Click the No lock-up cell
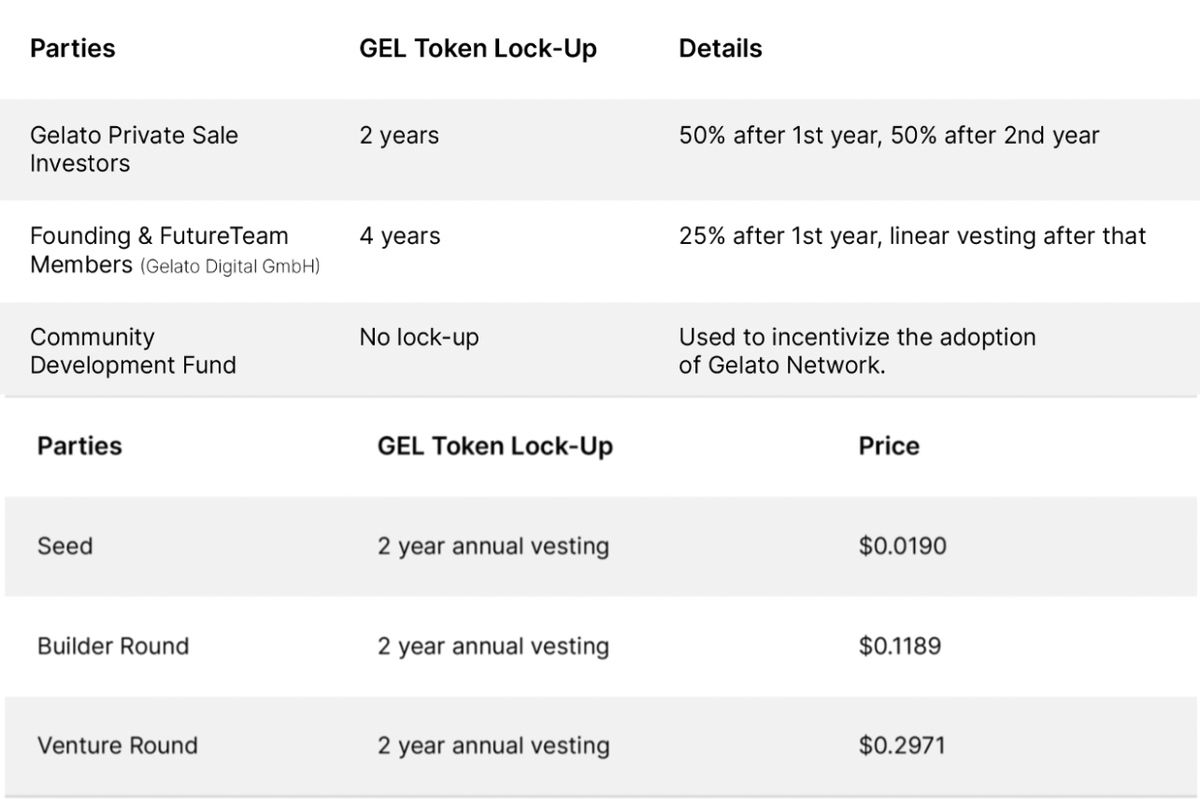1200x799 pixels. click(419, 338)
